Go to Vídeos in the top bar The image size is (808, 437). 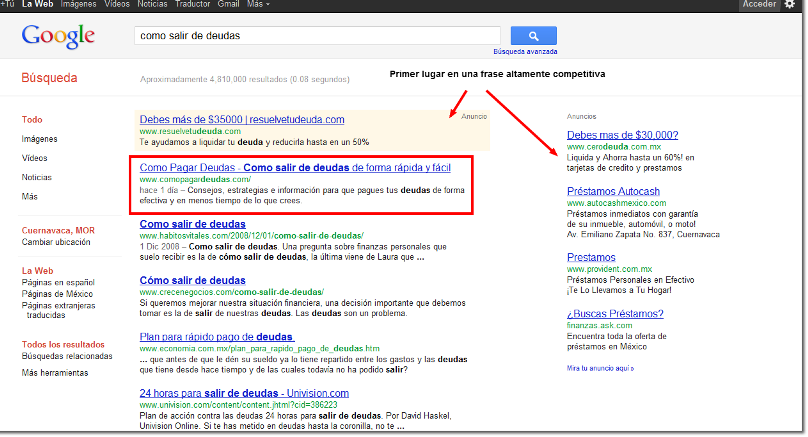pos(117,4)
